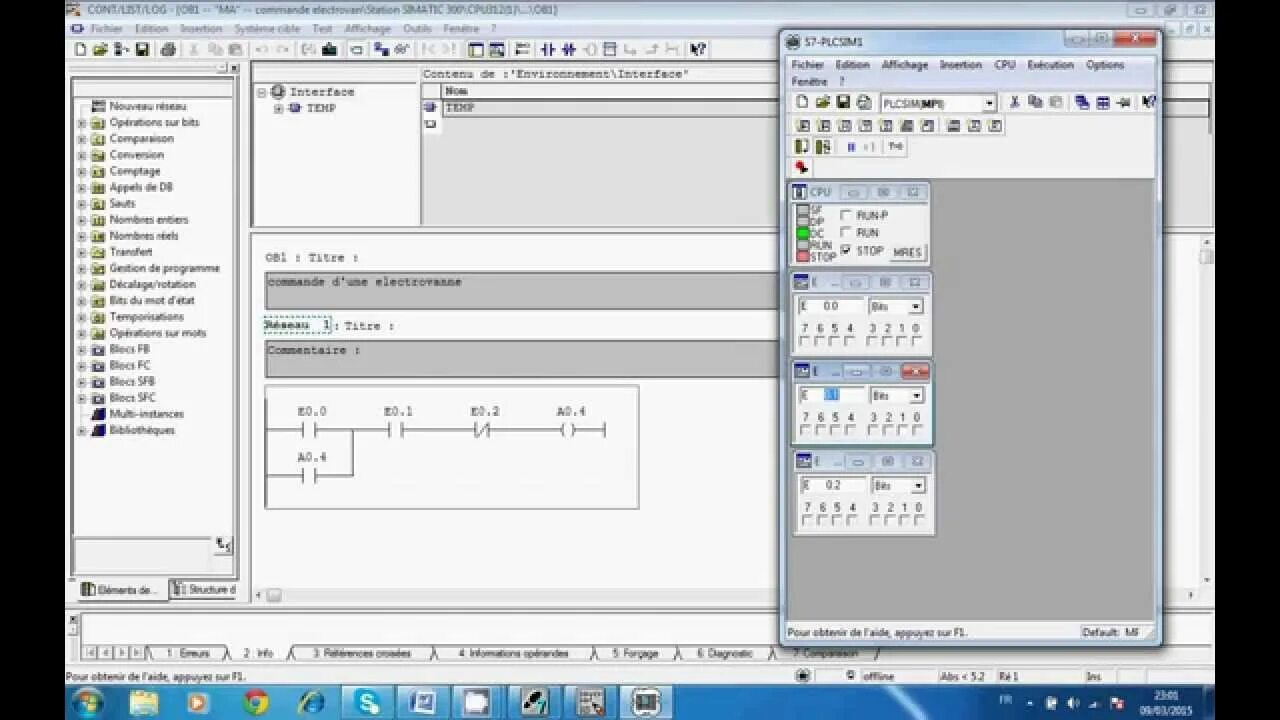This screenshot has width=1280, height=720.
Task: Toggle bit 1 of input E 0.0
Action: click(902, 341)
